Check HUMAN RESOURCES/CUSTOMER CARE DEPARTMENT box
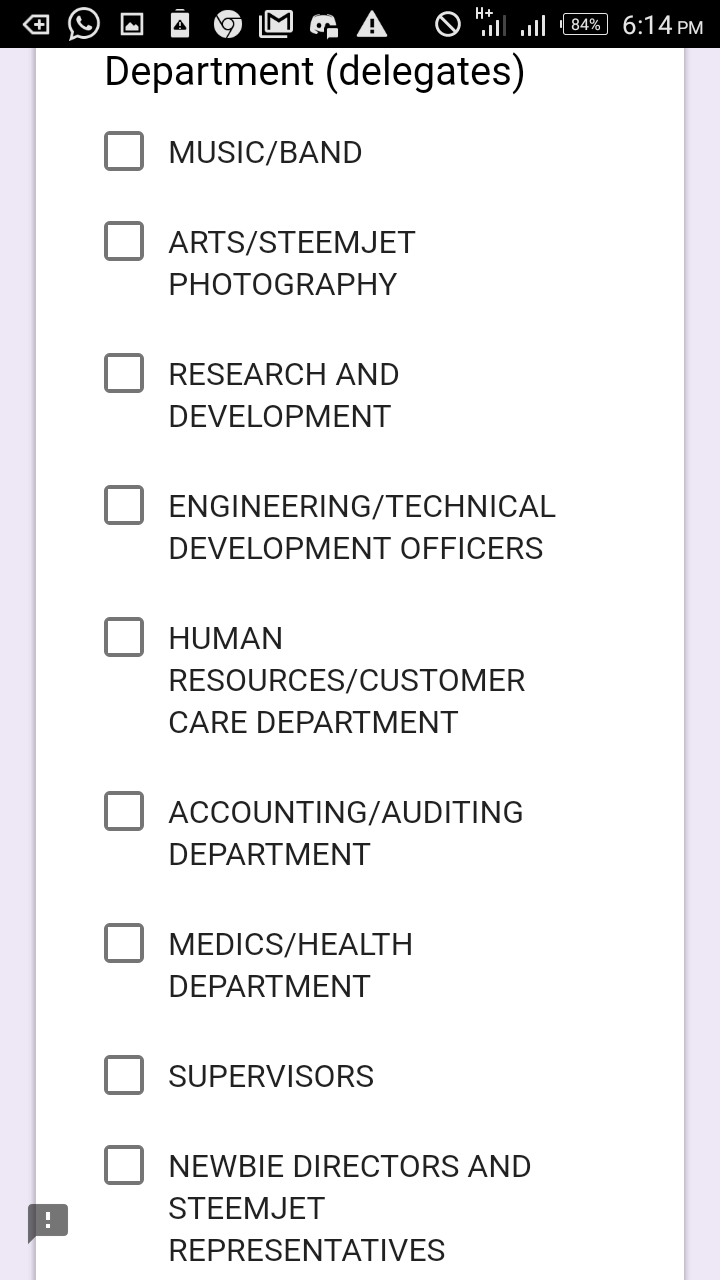Viewport: 720px width, 1280px height. point(124,637)
